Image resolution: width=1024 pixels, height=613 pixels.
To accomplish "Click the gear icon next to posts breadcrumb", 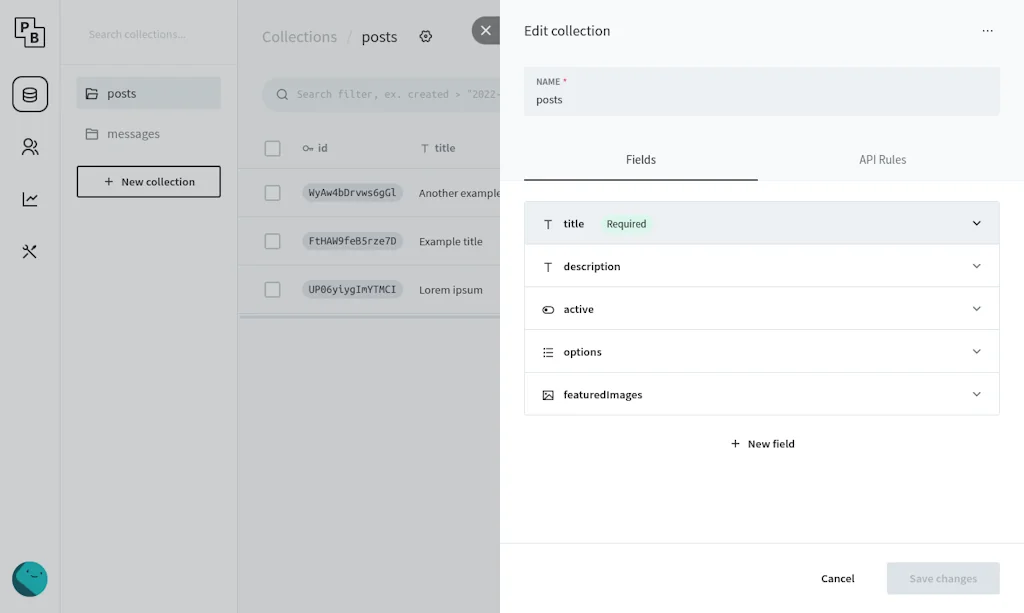I will click(x=425, y=36).
